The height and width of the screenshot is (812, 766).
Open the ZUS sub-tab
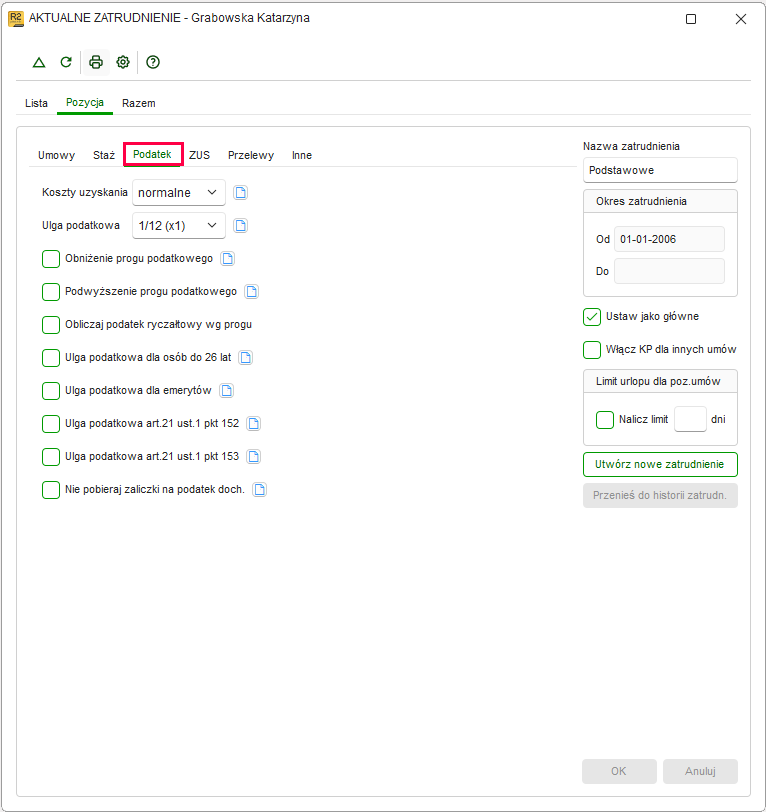(x=199, y=155)
